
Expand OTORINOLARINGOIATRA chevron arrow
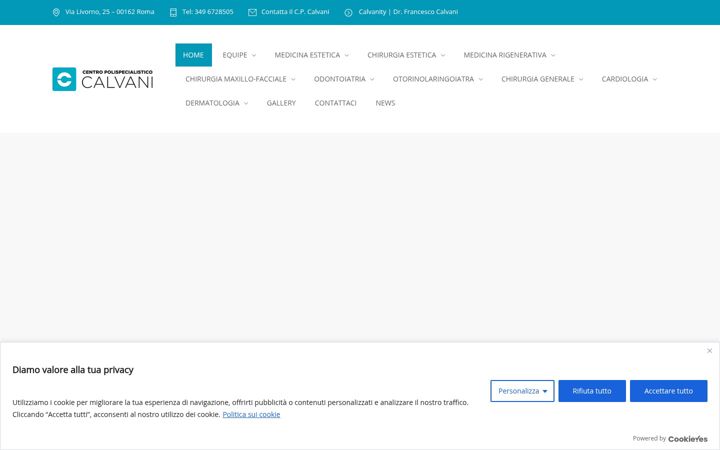click(x=481, y=79)
